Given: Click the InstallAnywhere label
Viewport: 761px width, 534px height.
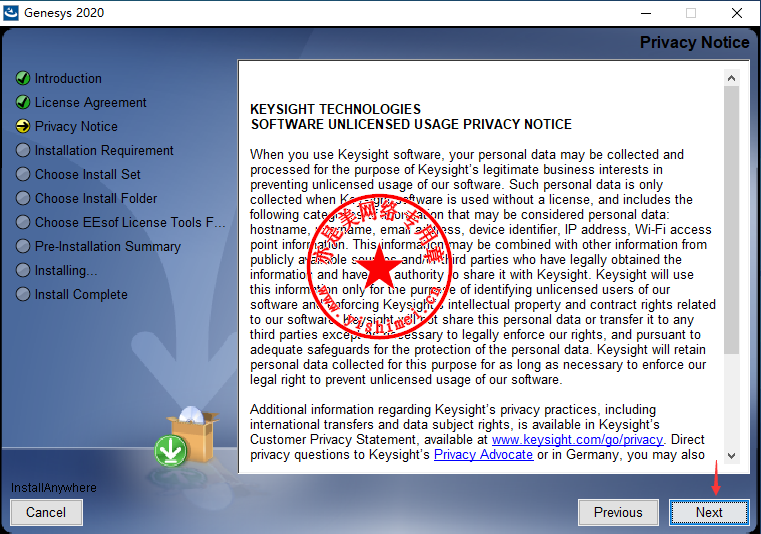Looking at the screenshot, I should tap(54, 487).
